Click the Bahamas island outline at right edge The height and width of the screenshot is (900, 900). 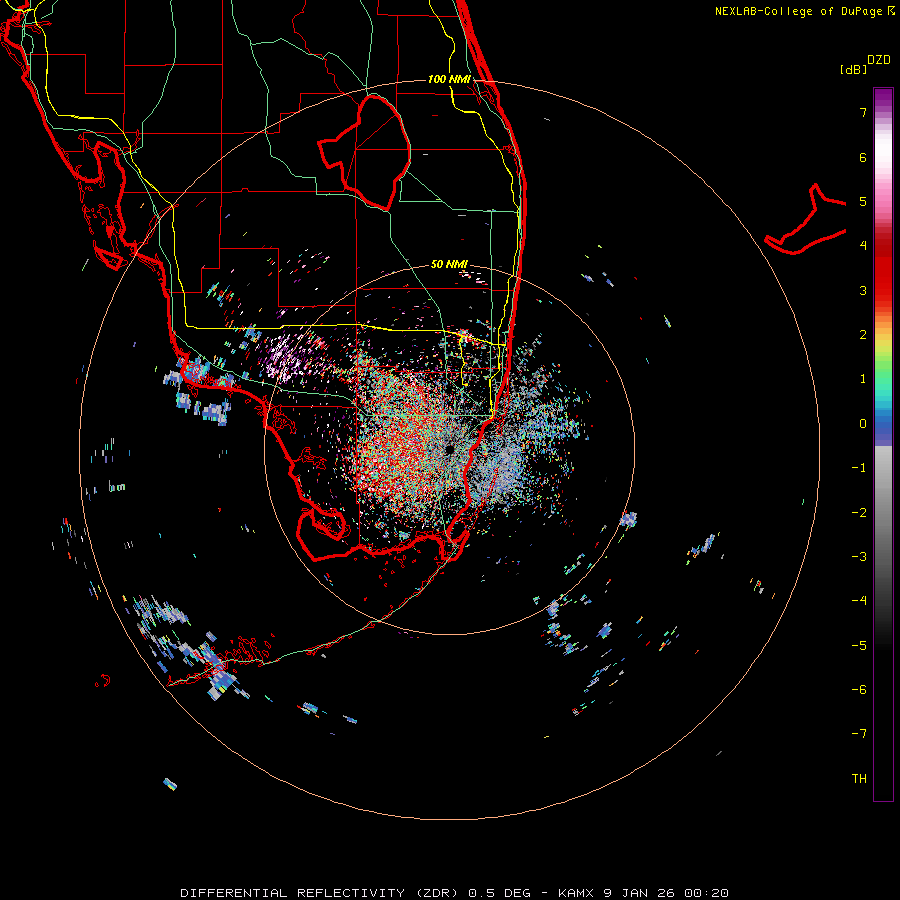coord(806,221)
